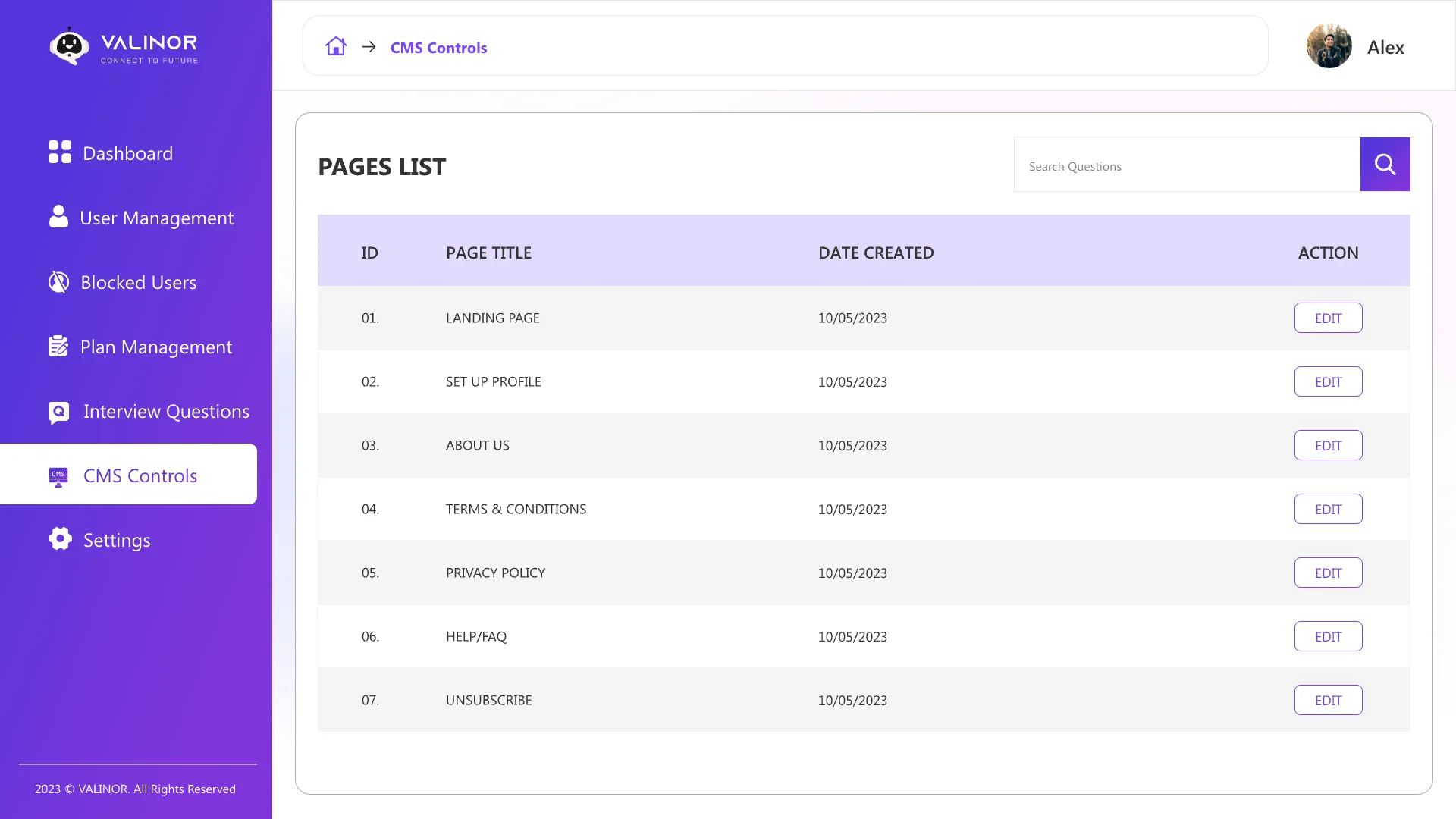1456x819 pixels.
Task: Click the DATE CREATED column header
Action: pos(876,253)
